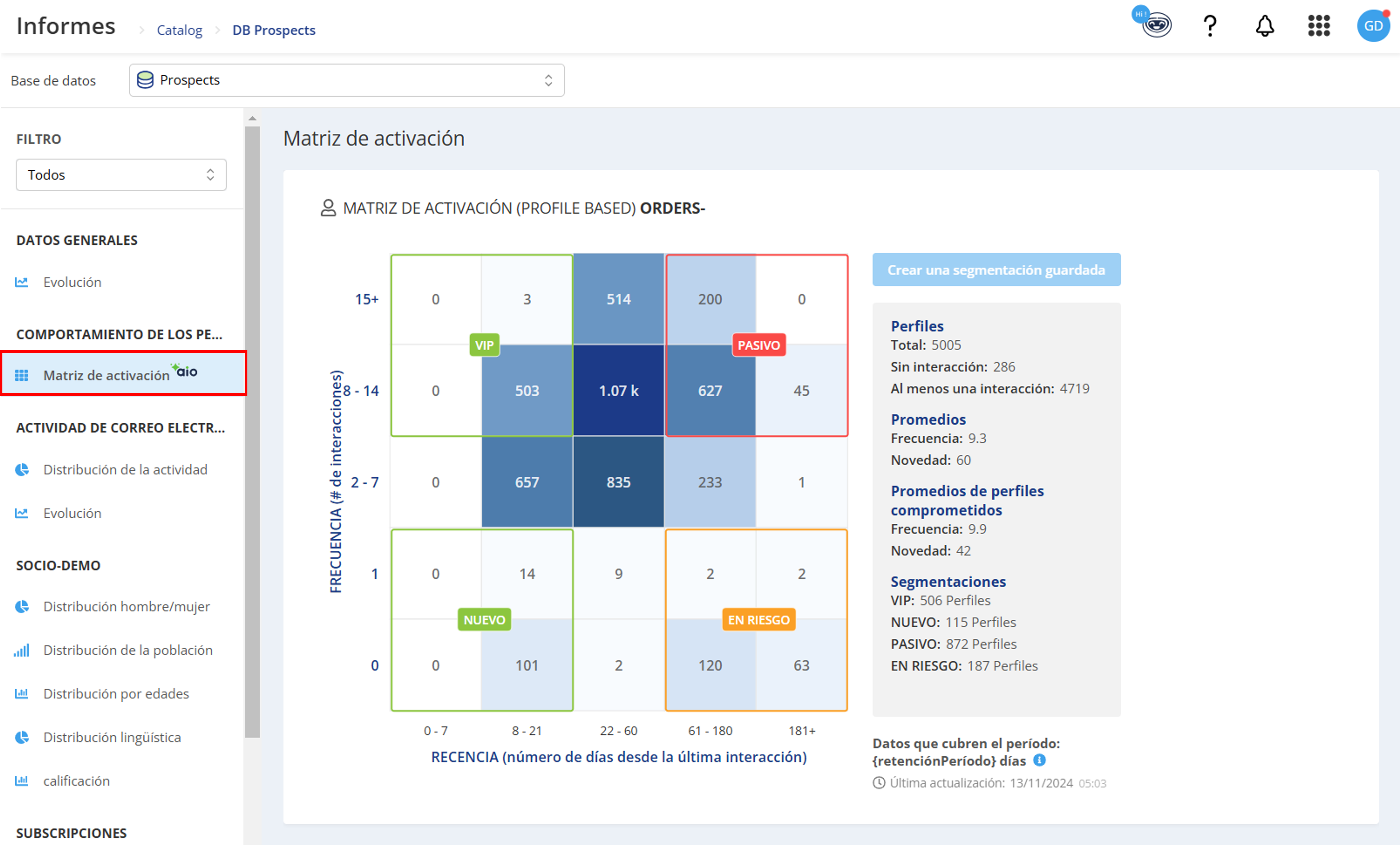Open the apps grid launcher
Screen dimensions: 1400x845
1319,26
